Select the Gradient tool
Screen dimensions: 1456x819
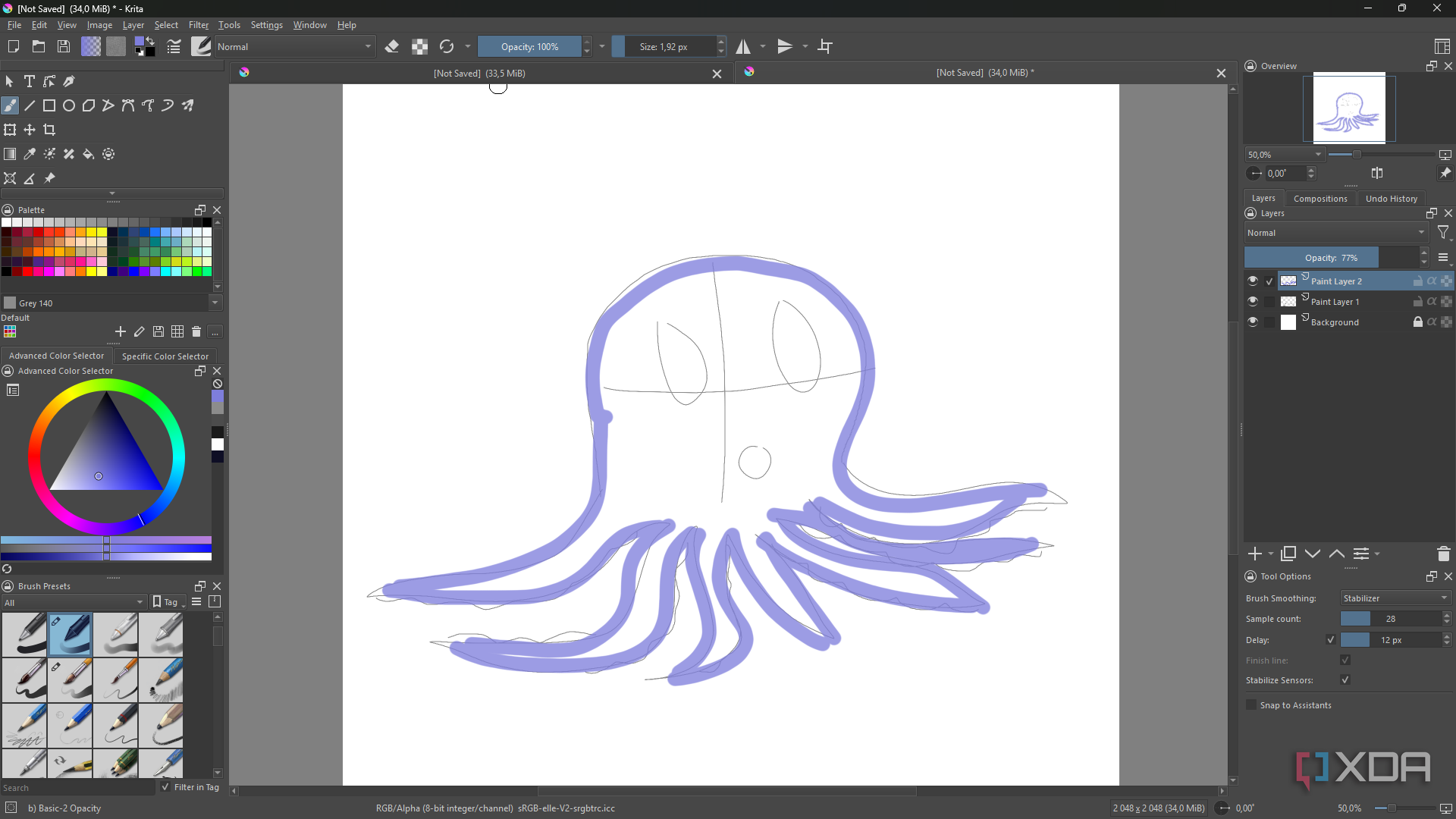coord(10,155)
